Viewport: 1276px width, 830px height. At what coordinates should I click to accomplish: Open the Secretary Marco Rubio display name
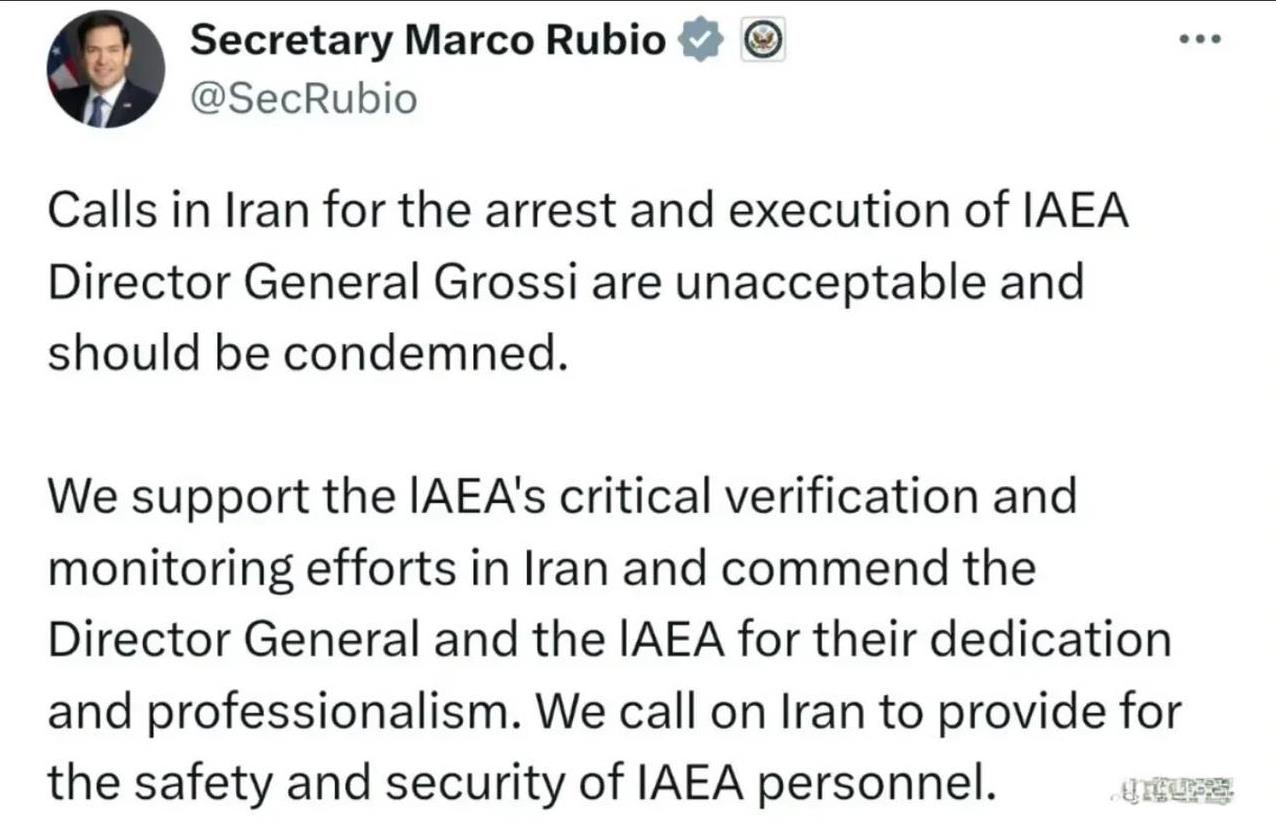coord(427,41)
